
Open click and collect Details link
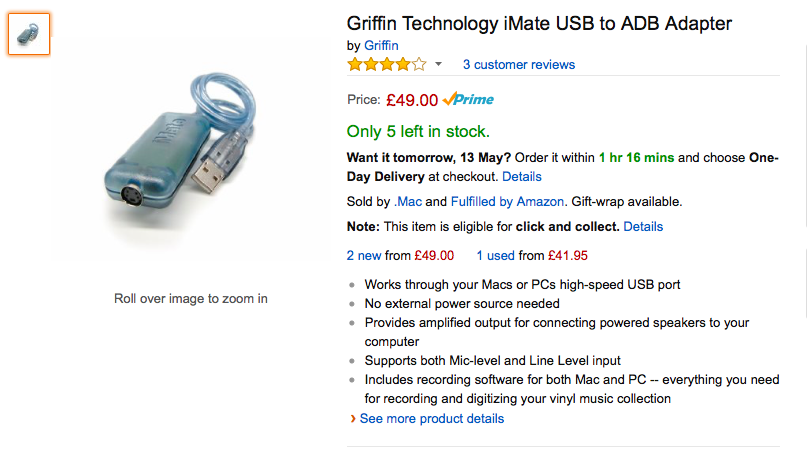click(x=643, y=227)
